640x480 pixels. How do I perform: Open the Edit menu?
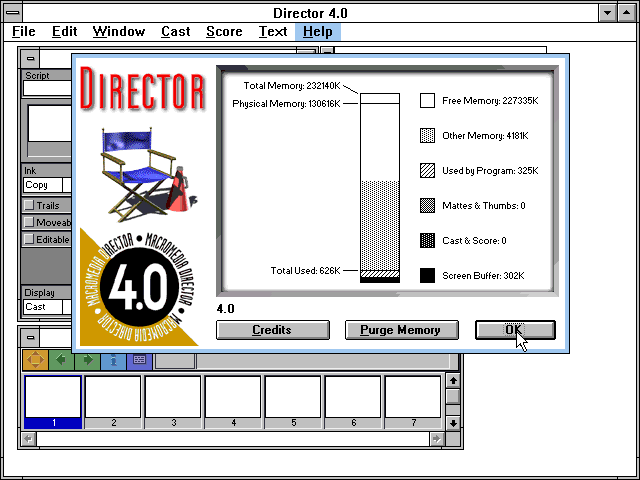(64, 31)
